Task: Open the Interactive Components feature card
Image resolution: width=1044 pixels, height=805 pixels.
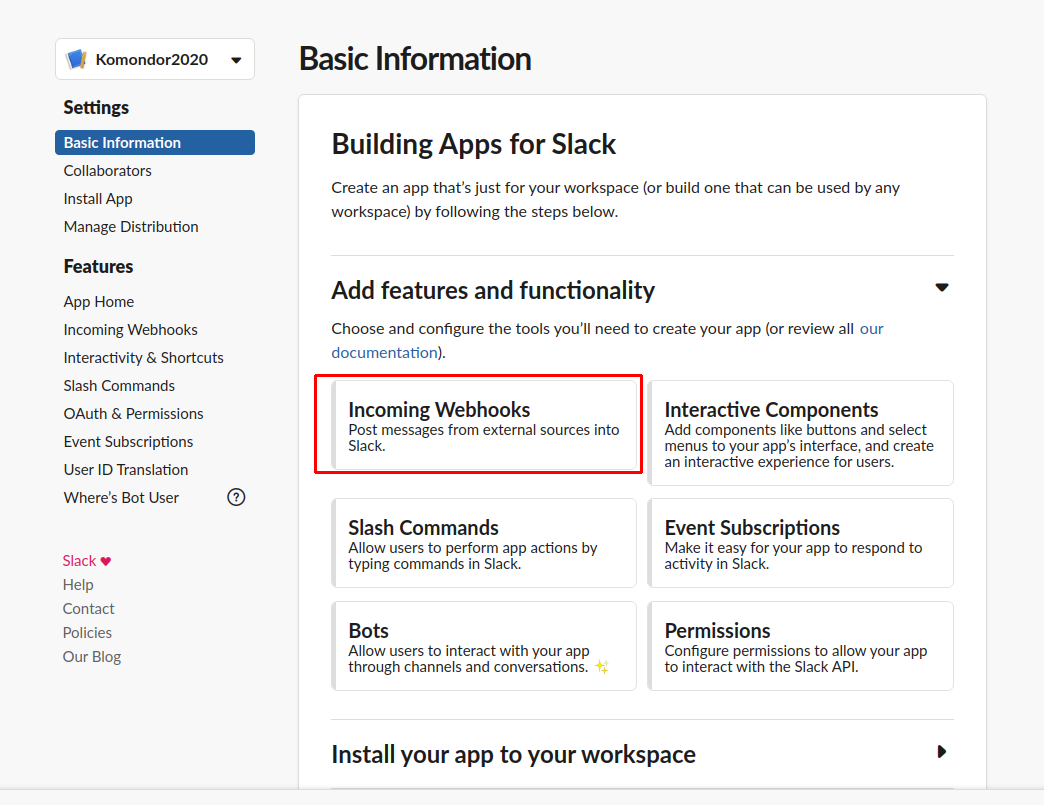Action: 800,433
